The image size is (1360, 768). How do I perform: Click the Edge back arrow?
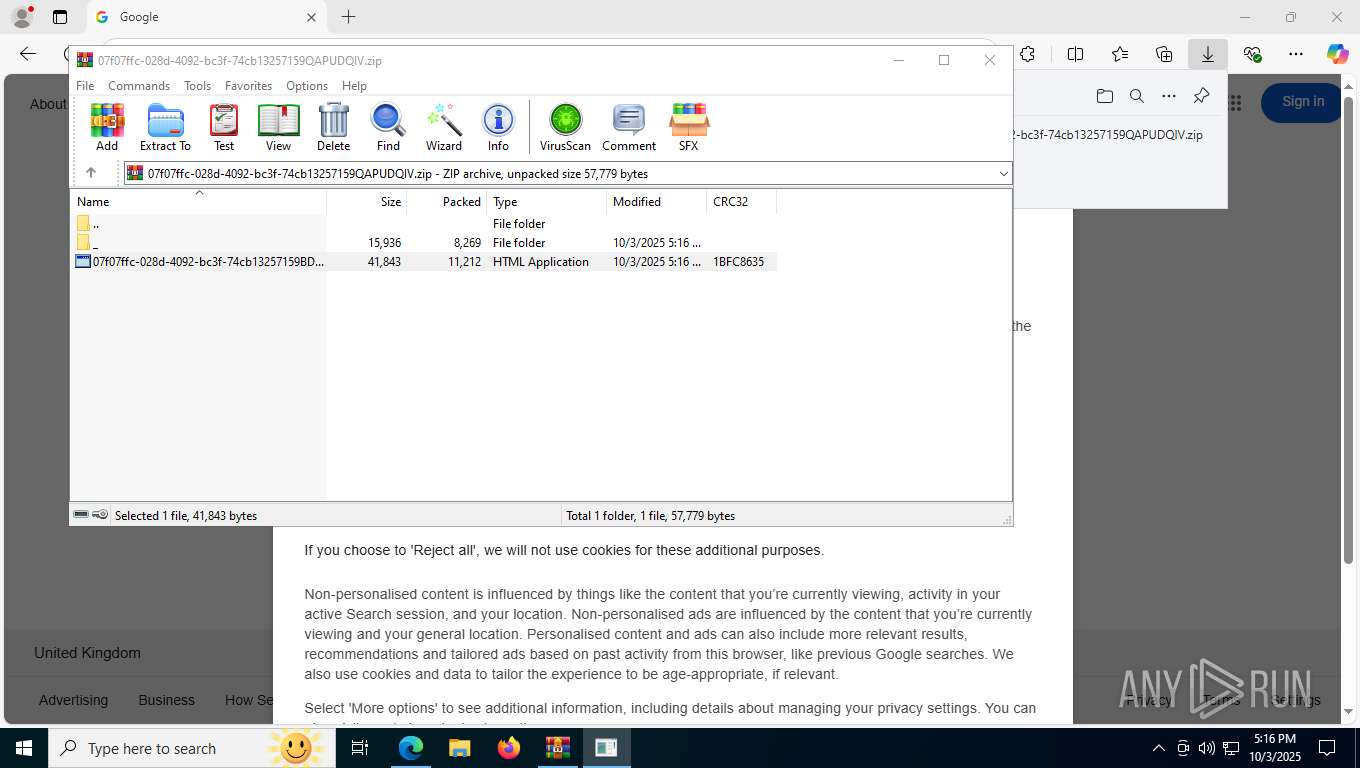pyautogui.click(x=28, y=54)
